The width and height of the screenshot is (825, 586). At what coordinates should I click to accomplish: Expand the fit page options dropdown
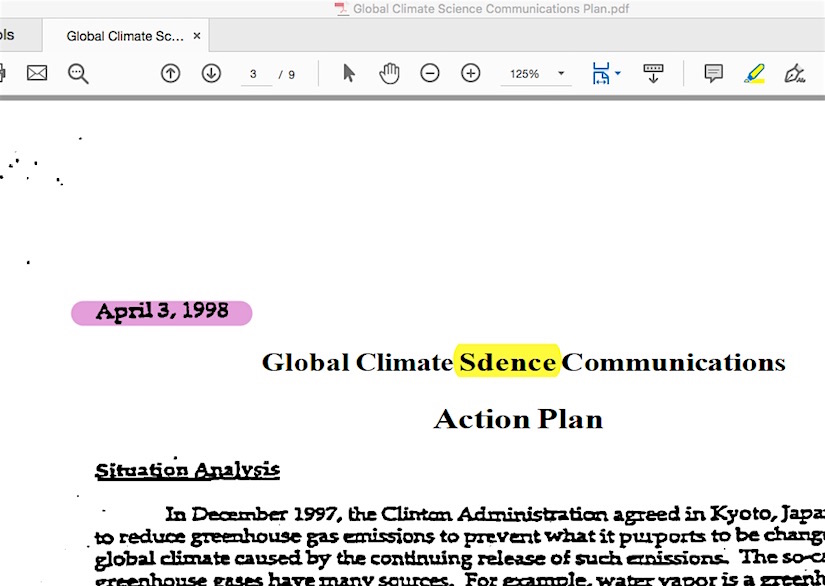618,74
